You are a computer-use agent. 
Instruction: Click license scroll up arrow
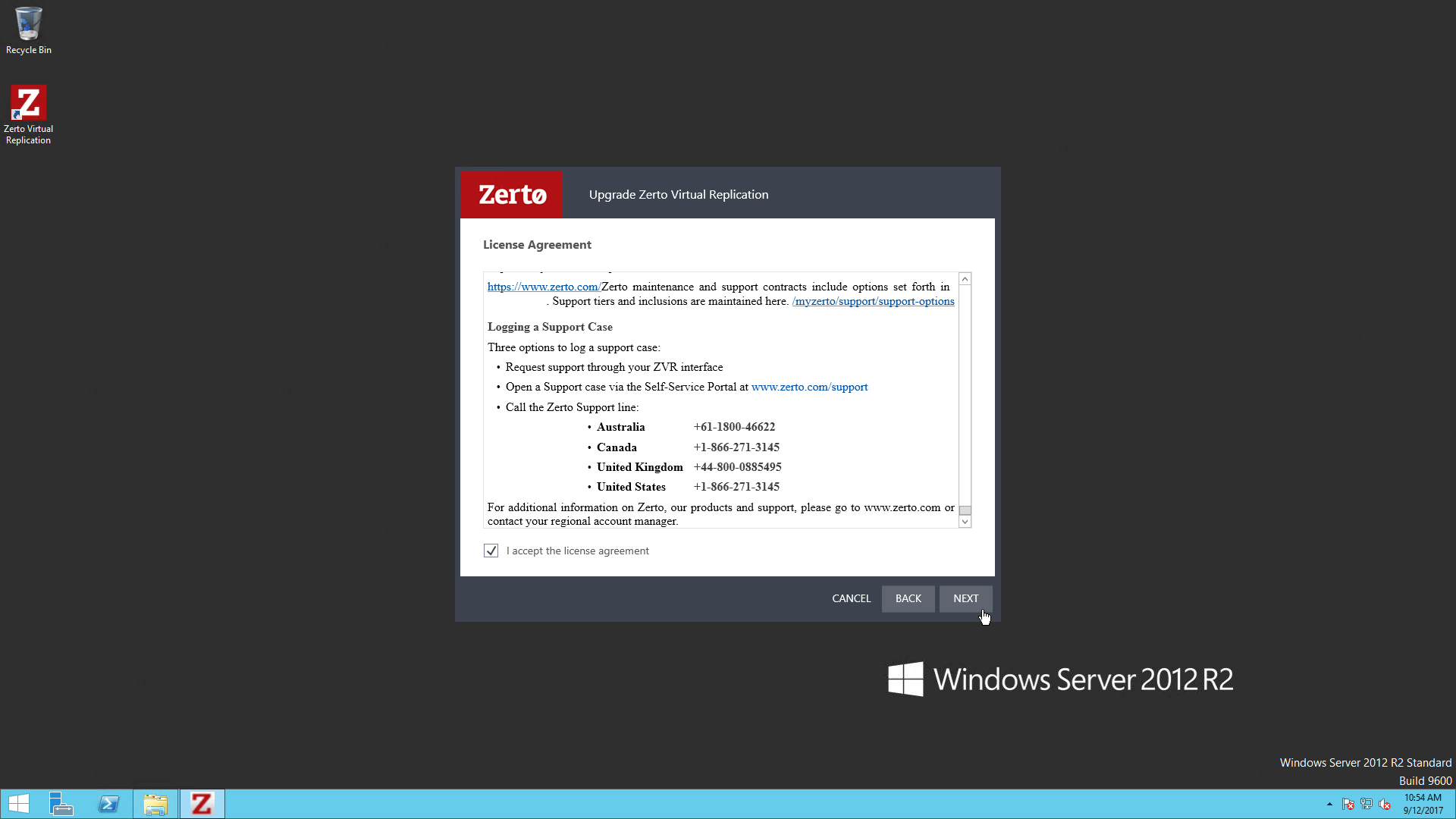965,279
